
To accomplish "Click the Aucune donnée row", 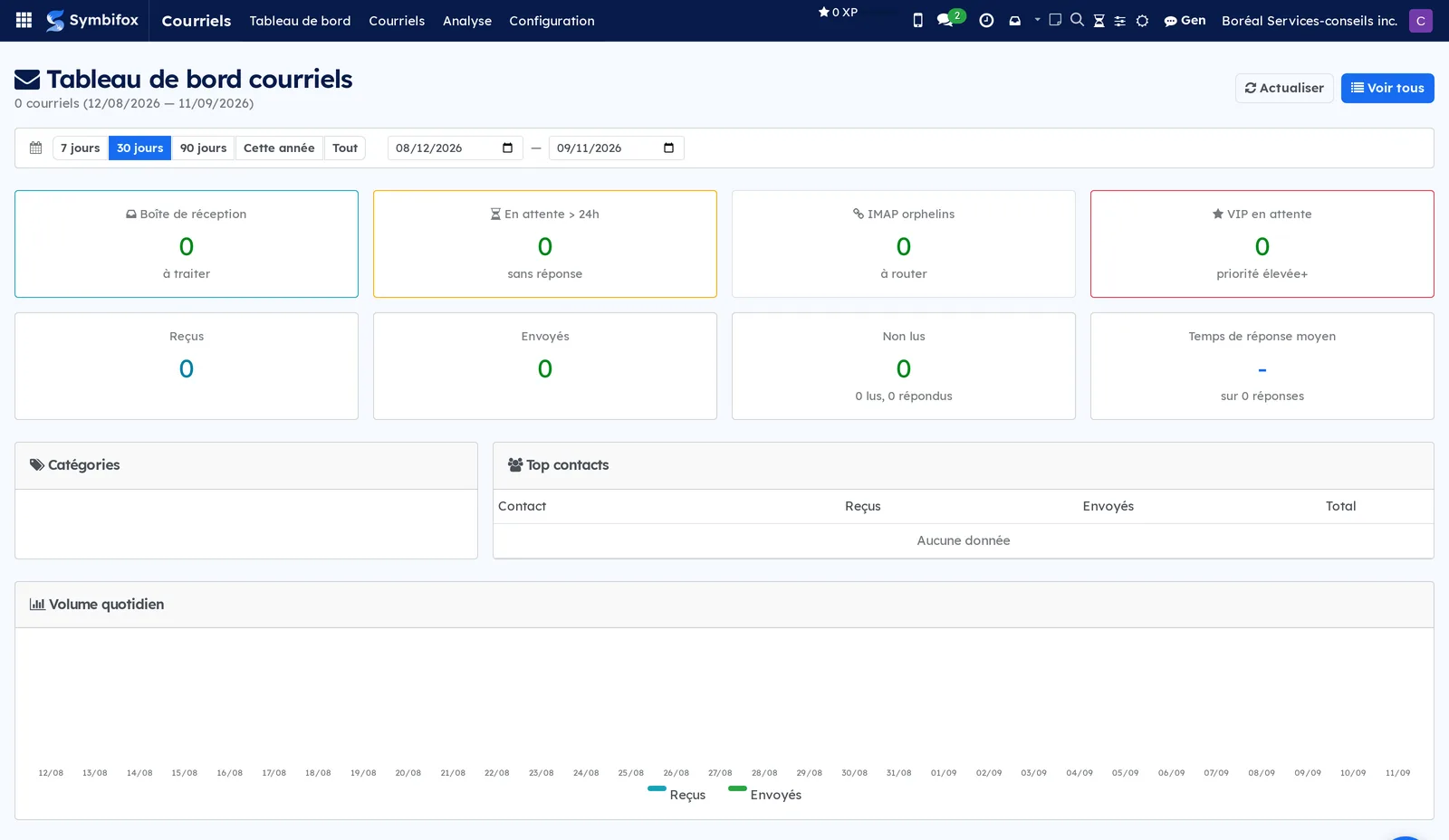I will pos(964,540).
